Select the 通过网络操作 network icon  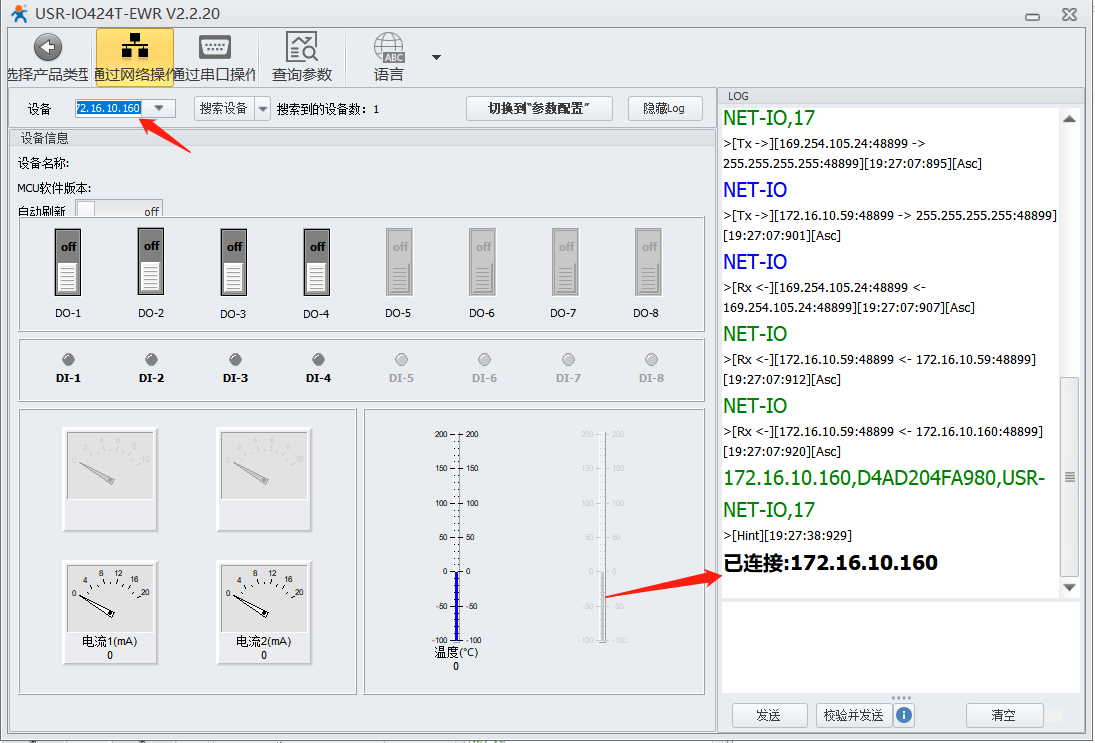pyautogui.click(x=134, y=48)
